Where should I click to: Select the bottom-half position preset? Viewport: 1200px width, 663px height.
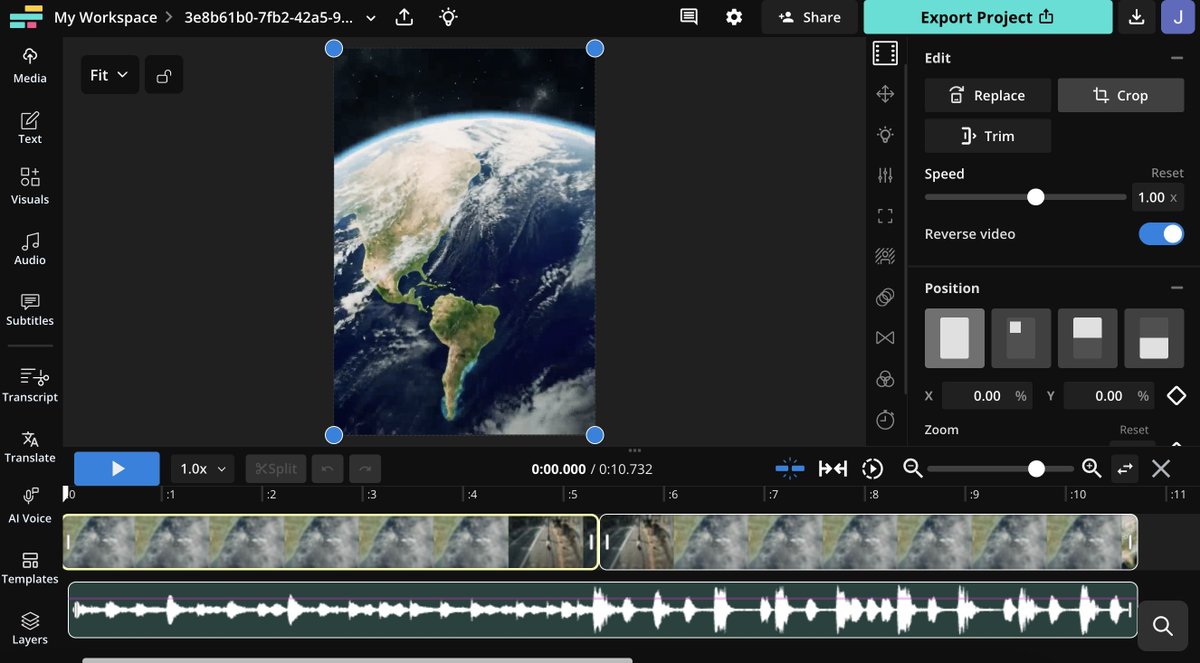pos(1154,338)
